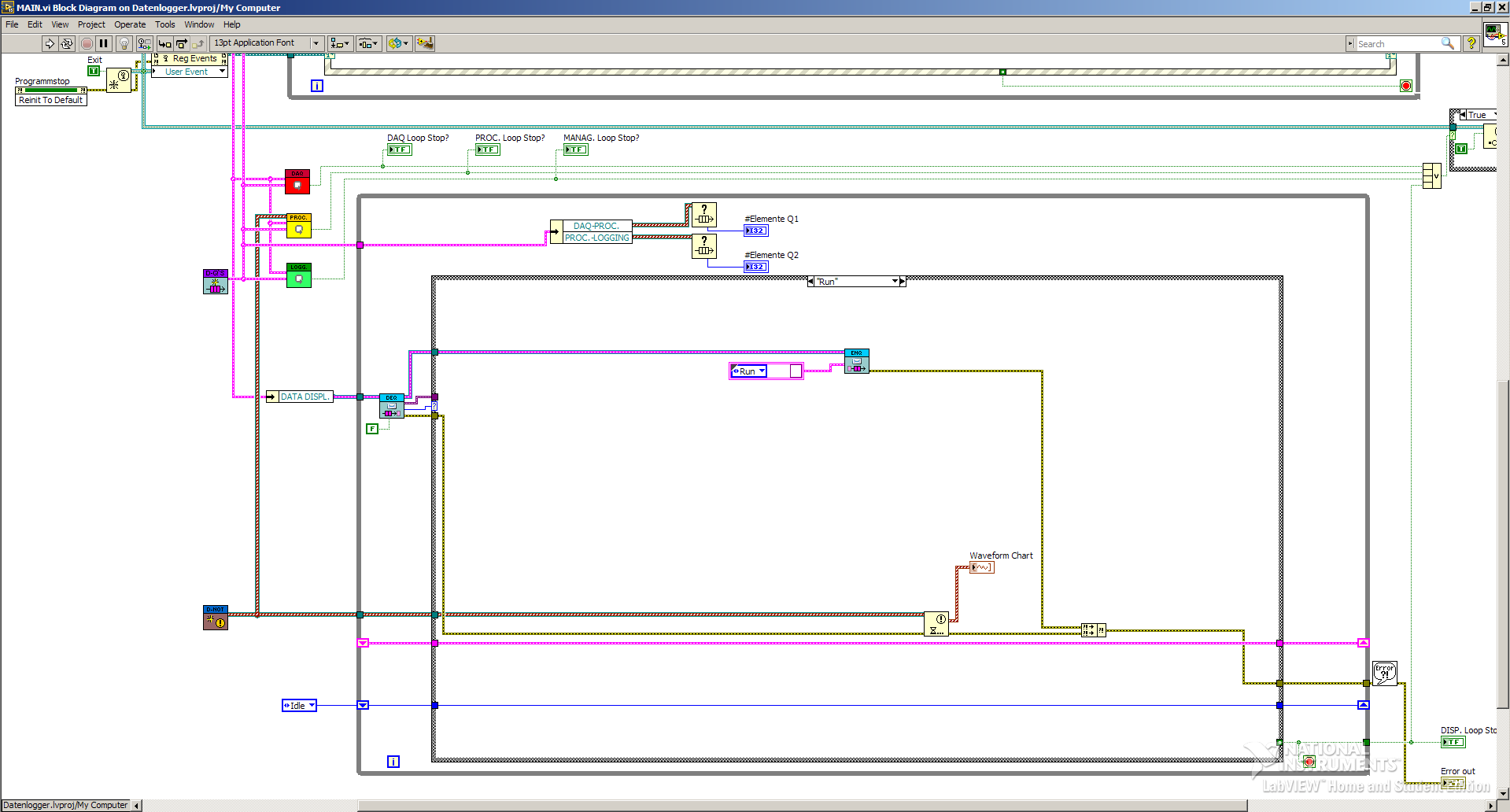
Task: Go to next case of the "Run" structure
Action: coord(903,281)
